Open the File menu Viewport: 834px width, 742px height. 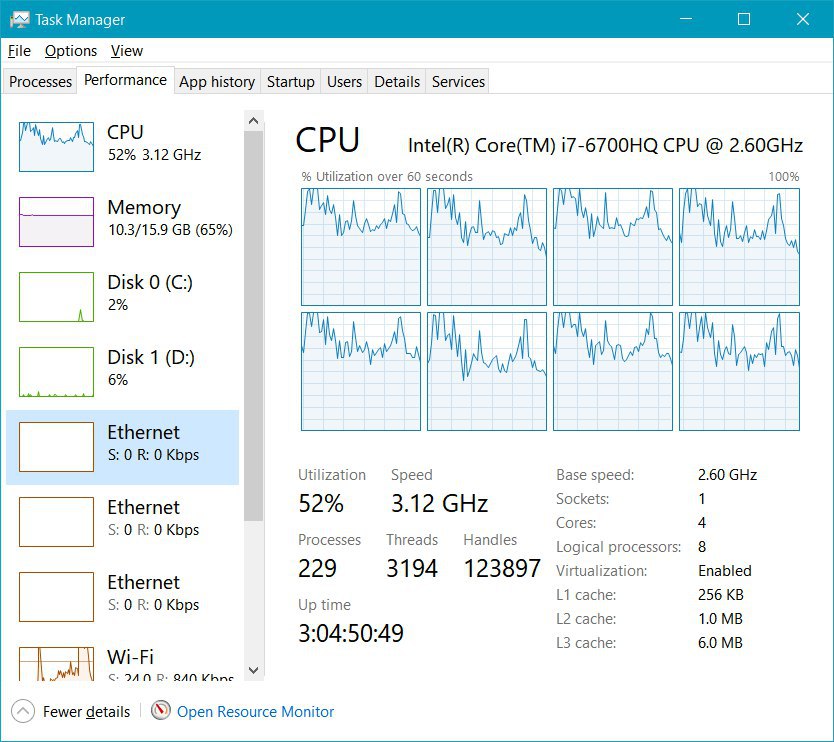click(x=19, y=51)
